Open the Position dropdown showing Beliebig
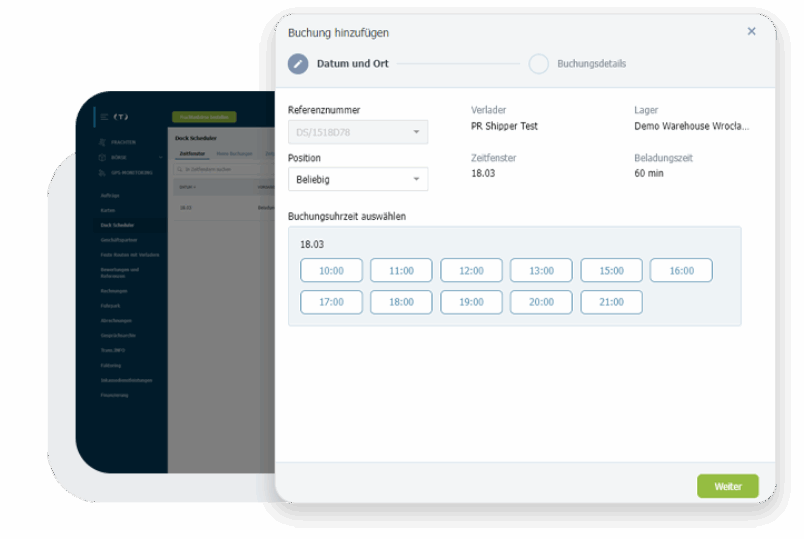This screenshot has height=539, width=804. coord(357,180)
